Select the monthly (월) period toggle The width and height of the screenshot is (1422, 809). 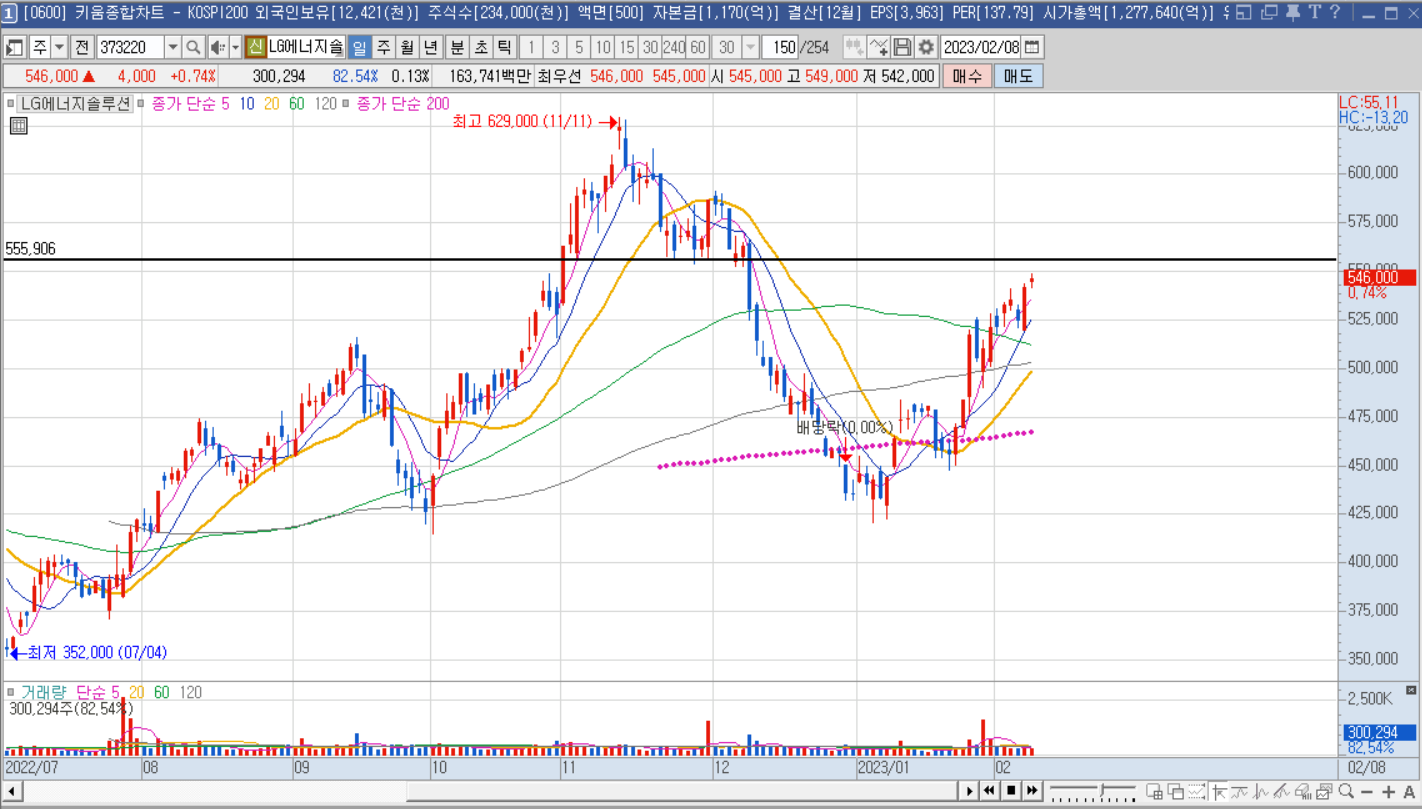(x=407, y=47)
